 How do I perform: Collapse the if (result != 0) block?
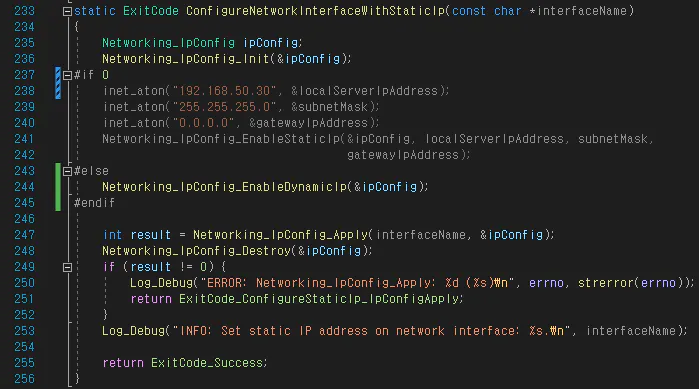pos(67,267)
